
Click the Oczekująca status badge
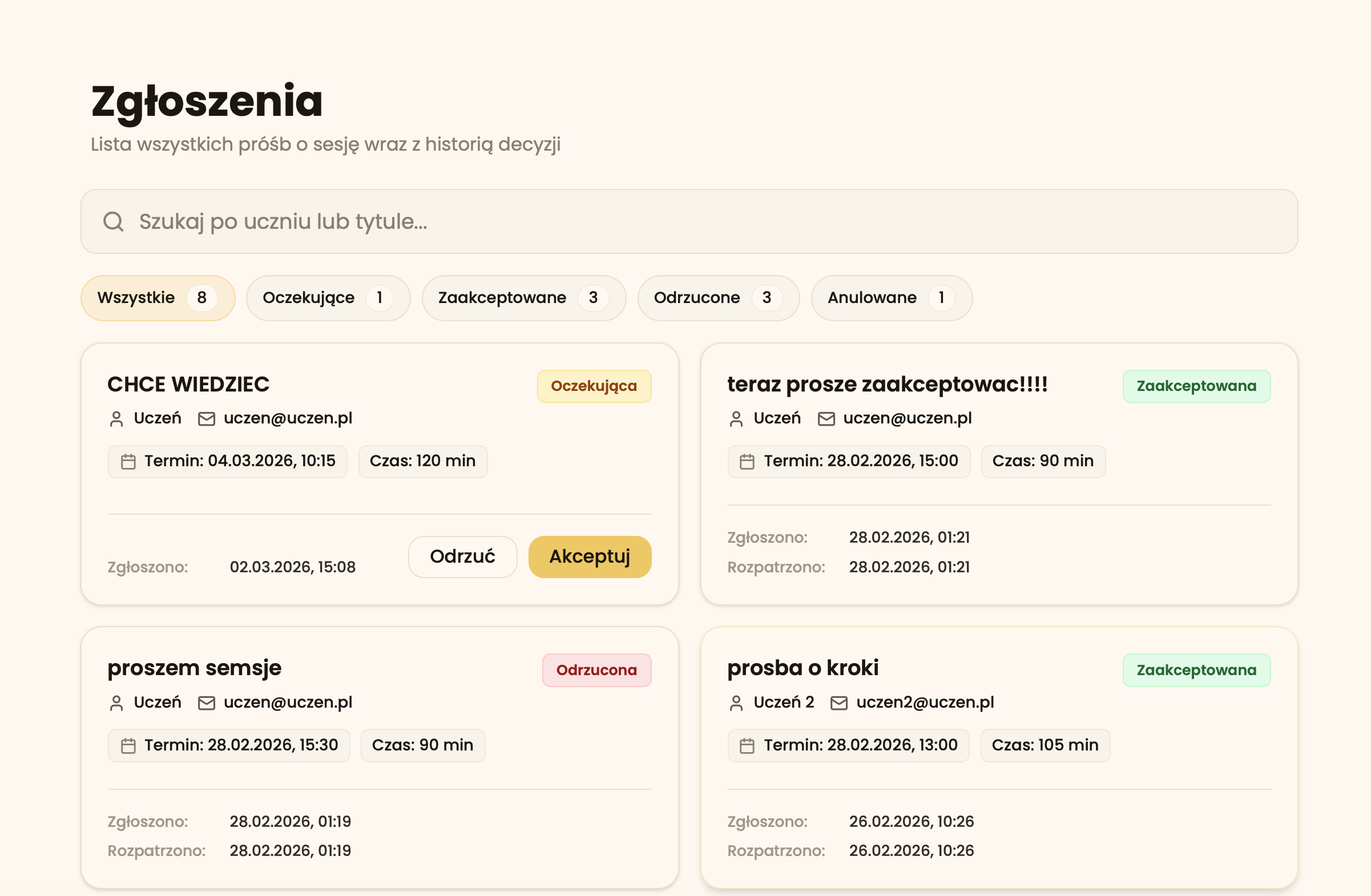coord(594,386)
